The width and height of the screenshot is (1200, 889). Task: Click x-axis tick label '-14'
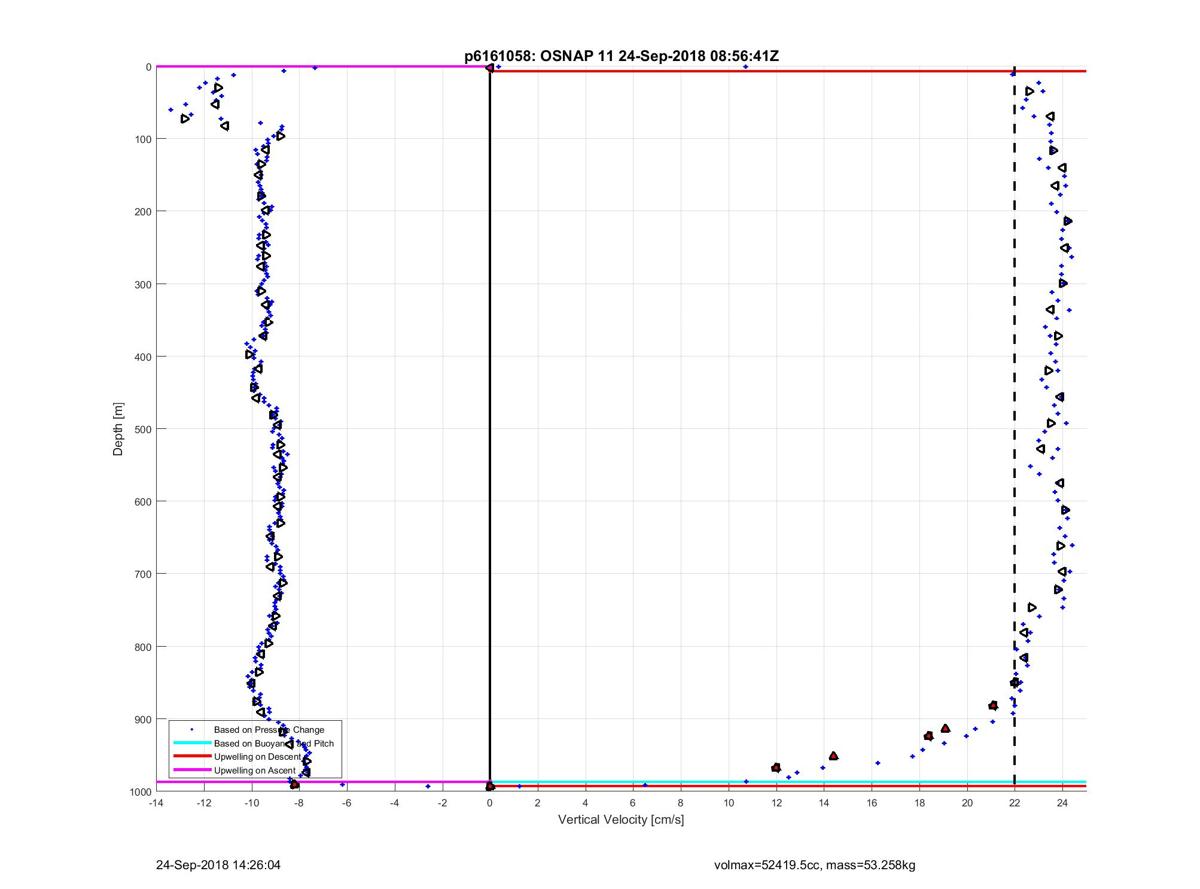pyautogui.click(x=155, y=802)
